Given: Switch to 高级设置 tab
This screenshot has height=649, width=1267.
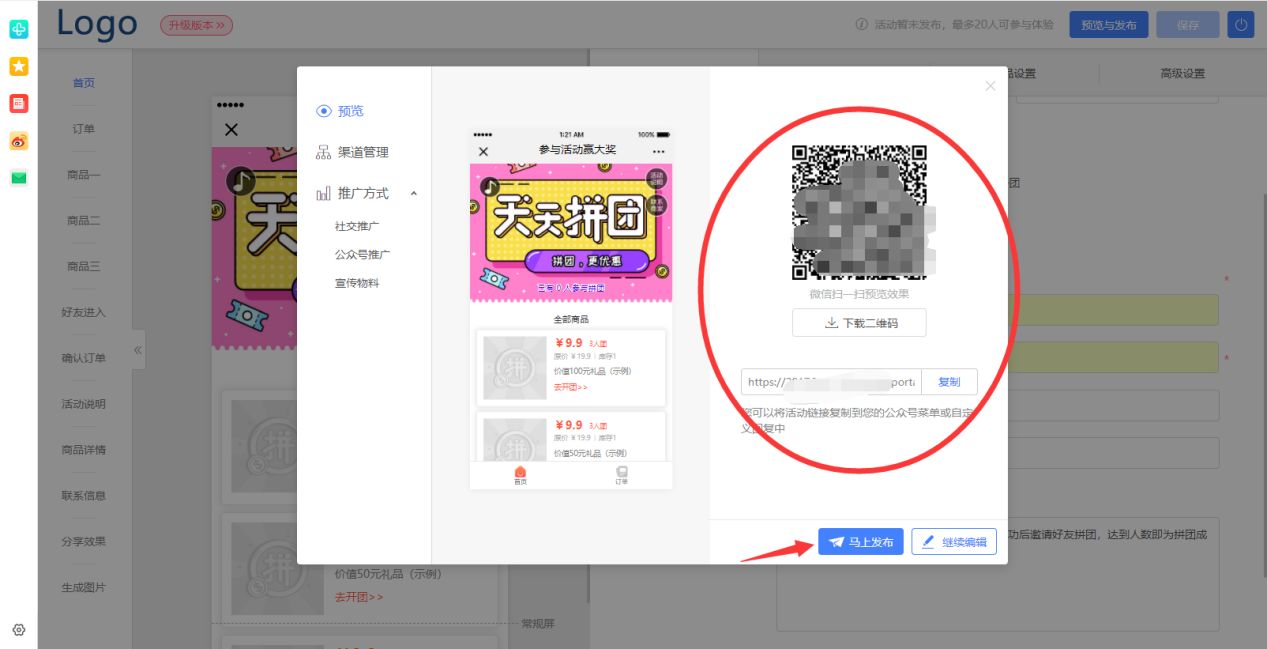Looking at the screenshot, I should [x=1182, y=73].
